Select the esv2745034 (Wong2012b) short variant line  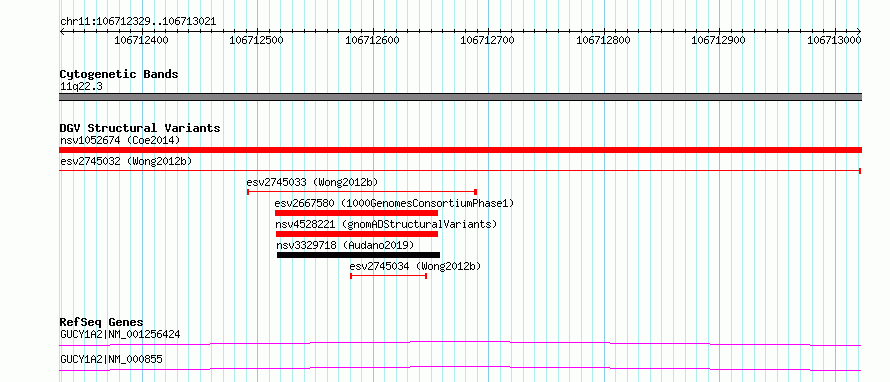click(x=388, y=276)
